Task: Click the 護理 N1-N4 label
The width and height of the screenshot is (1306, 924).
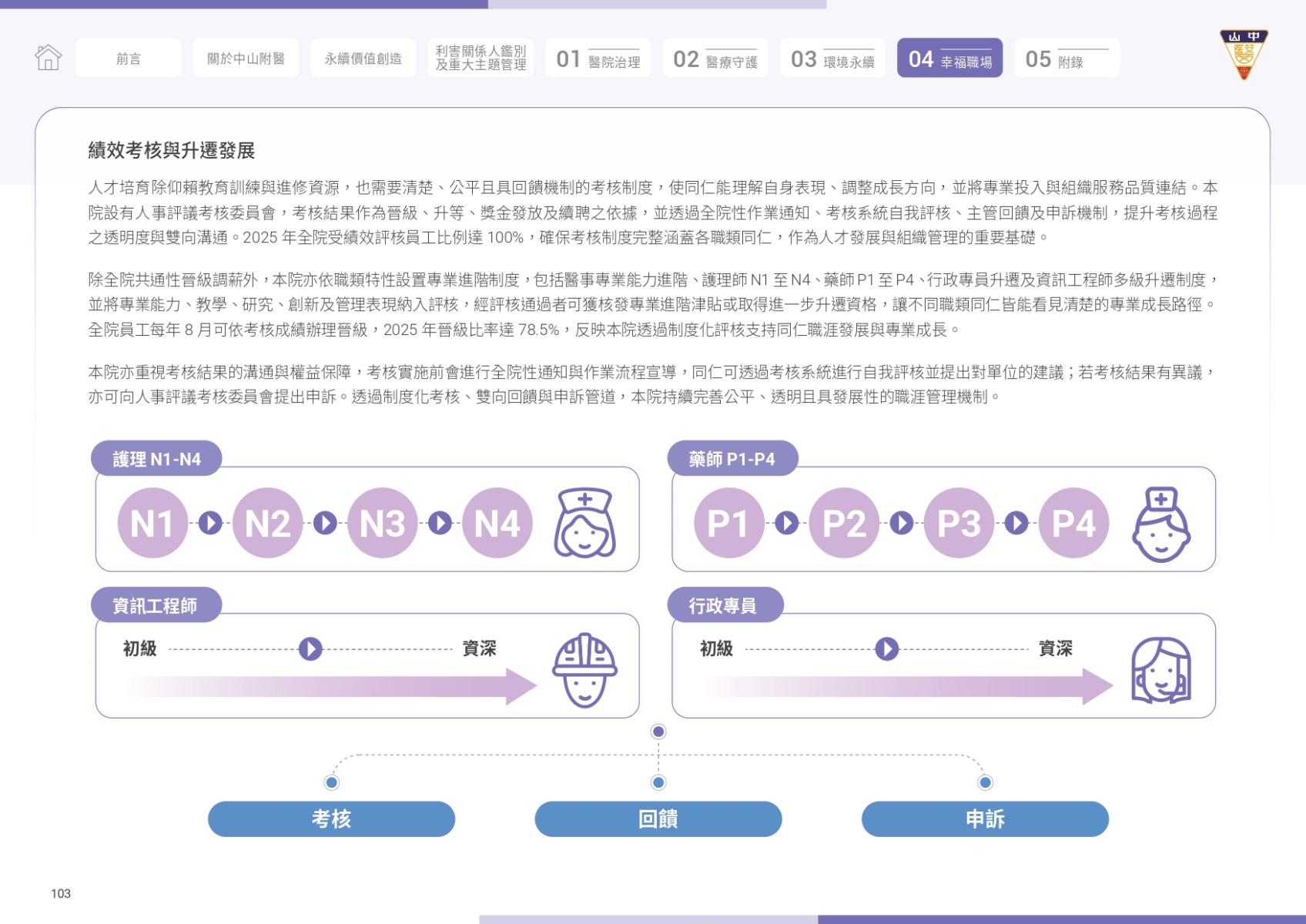Action: pyautogui.click(x=157, y=459)
